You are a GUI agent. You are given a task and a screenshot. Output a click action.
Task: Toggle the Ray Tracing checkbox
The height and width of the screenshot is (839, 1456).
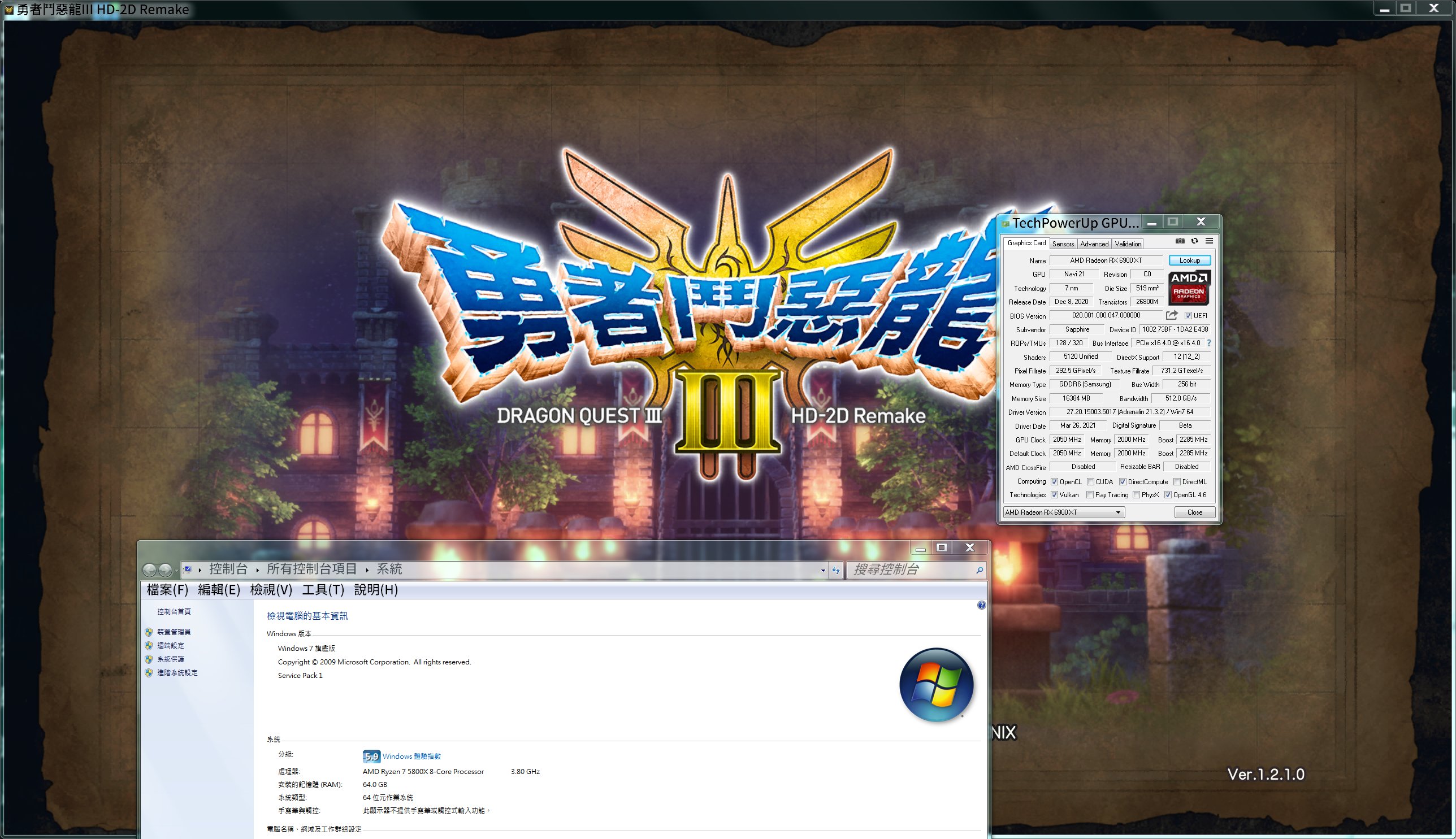[1090, 495]
